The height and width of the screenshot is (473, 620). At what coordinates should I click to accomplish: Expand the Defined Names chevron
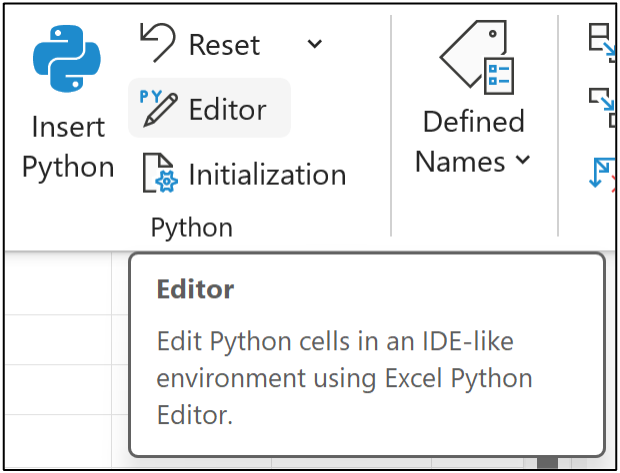tap(523, 161)
